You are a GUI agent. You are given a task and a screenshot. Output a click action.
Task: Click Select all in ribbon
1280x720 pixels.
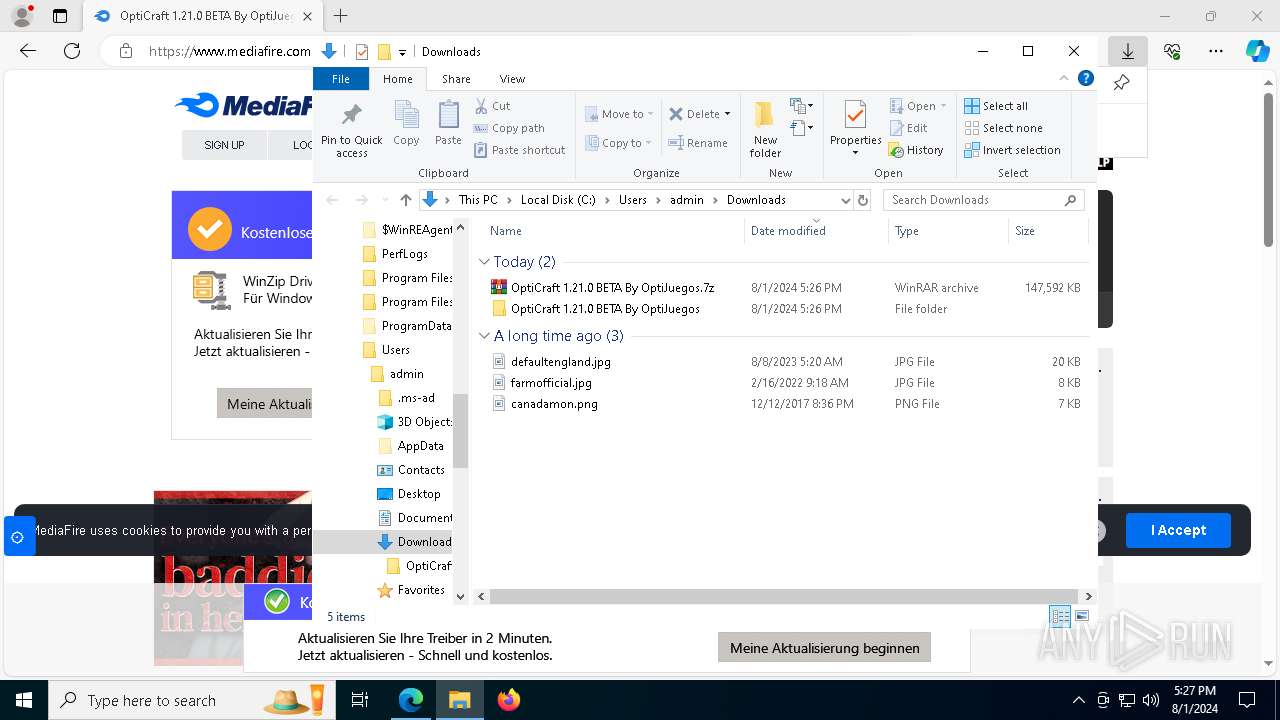996,106
